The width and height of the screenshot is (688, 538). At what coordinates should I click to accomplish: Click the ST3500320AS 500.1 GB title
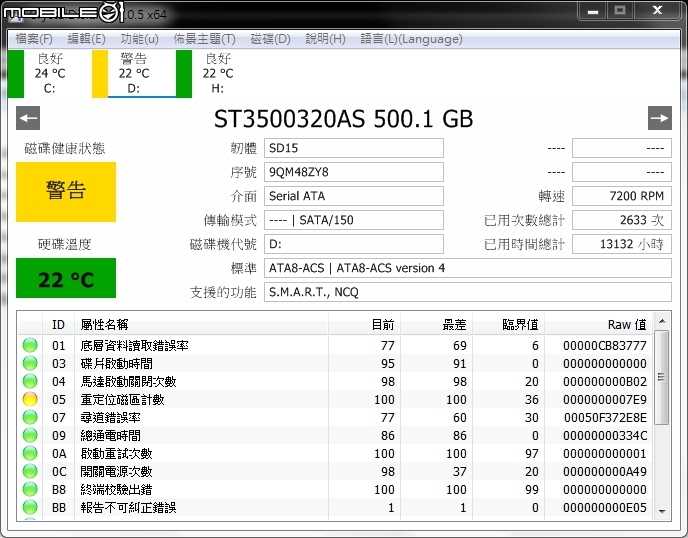point(344,118)
